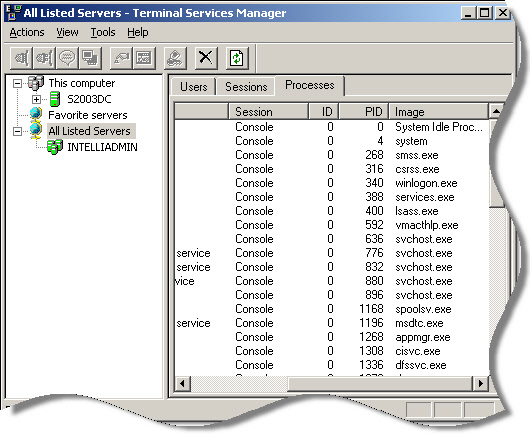Select the System Idle Proc... row

coord(331,127)
